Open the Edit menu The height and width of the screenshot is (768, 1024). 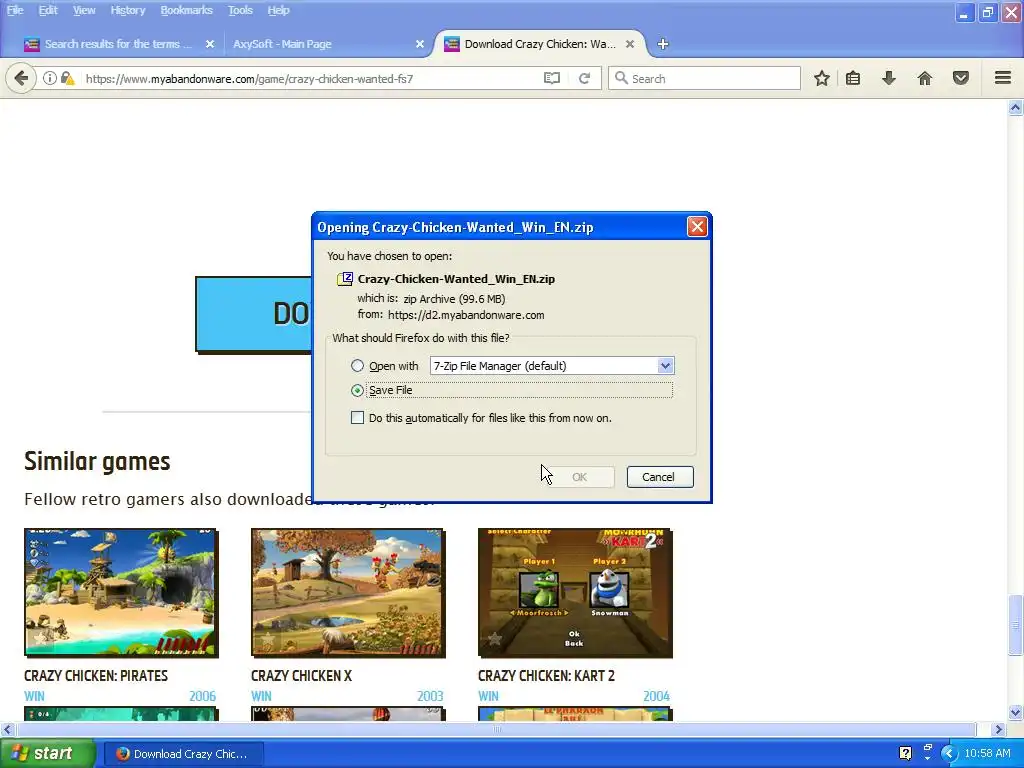pyautogui.click(x=48, y=10)
